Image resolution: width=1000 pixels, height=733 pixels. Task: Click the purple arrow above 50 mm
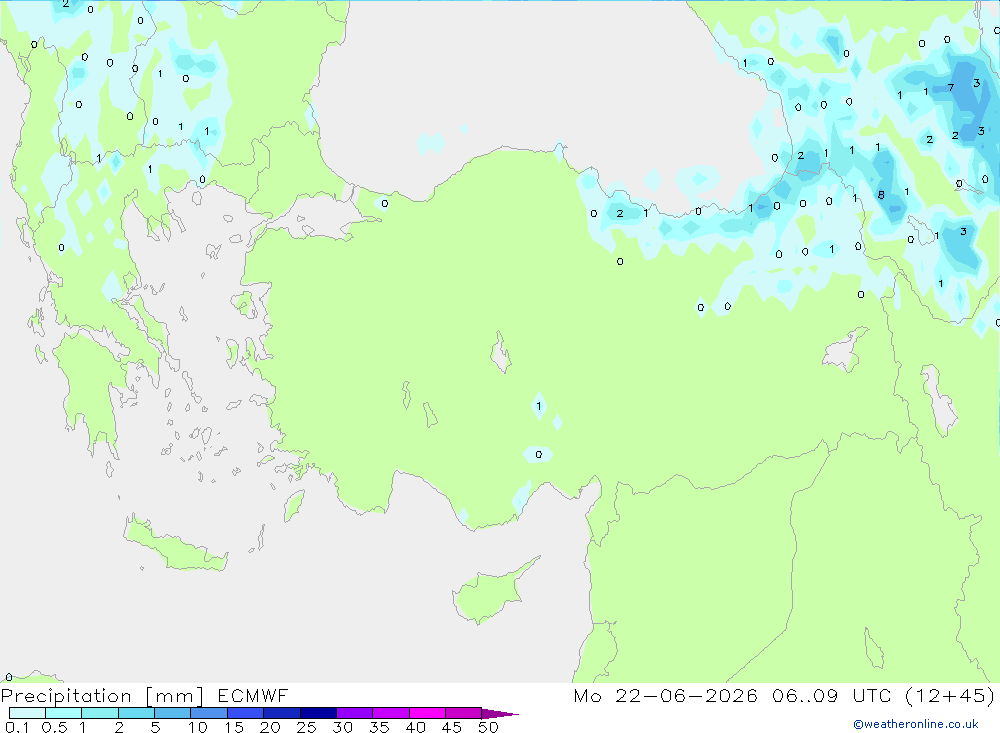click(x=500, y=713)
